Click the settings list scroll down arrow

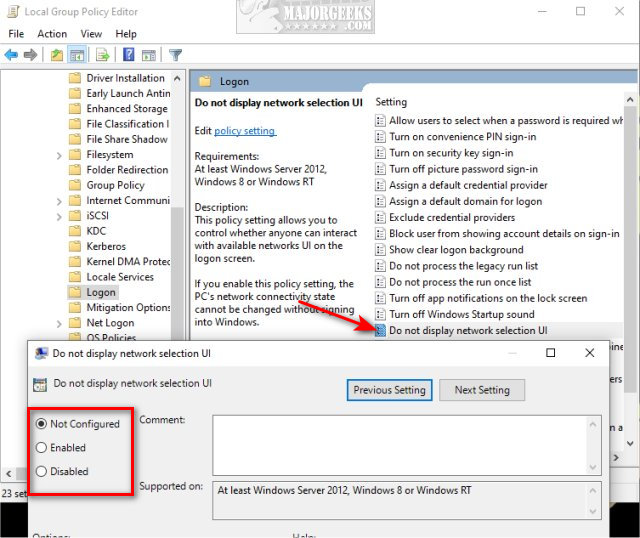point(630,443)
